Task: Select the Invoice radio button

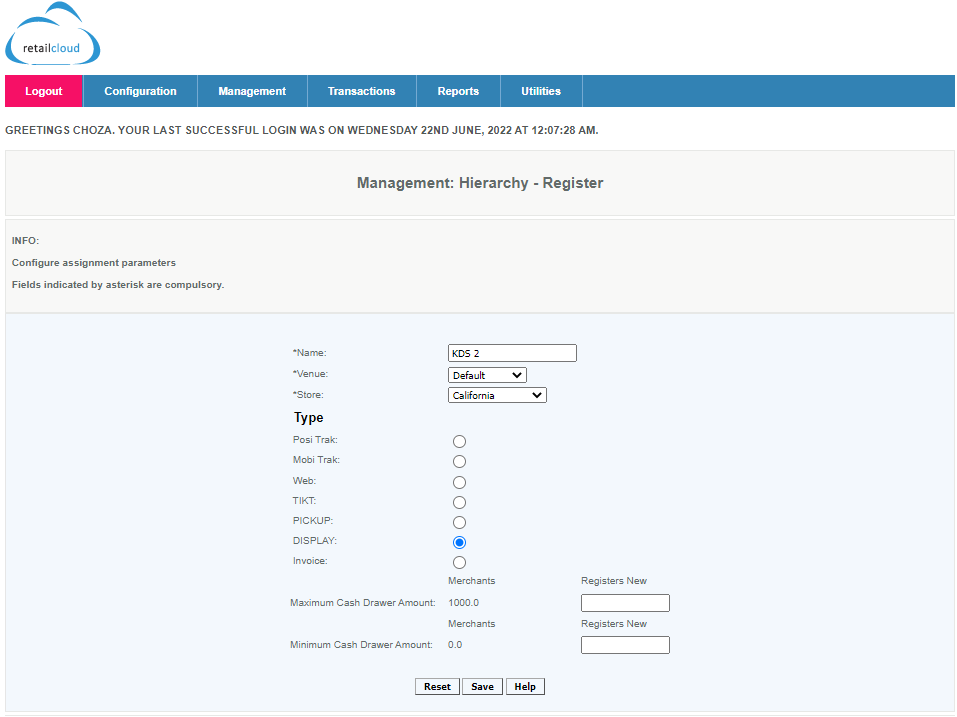Action: click(x=460, y=563)
